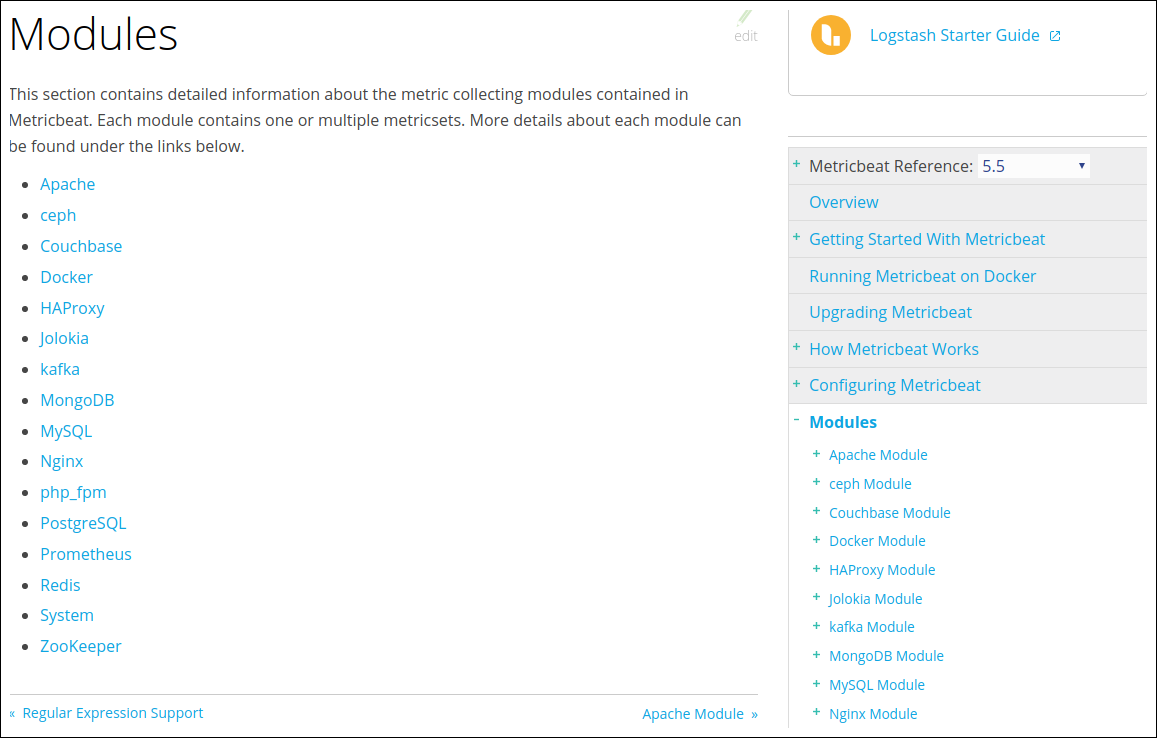The height and width of the screenshot is (738, 1157).
Task: Open Apache Module in sidebar tree
Action: click(878, 455)
